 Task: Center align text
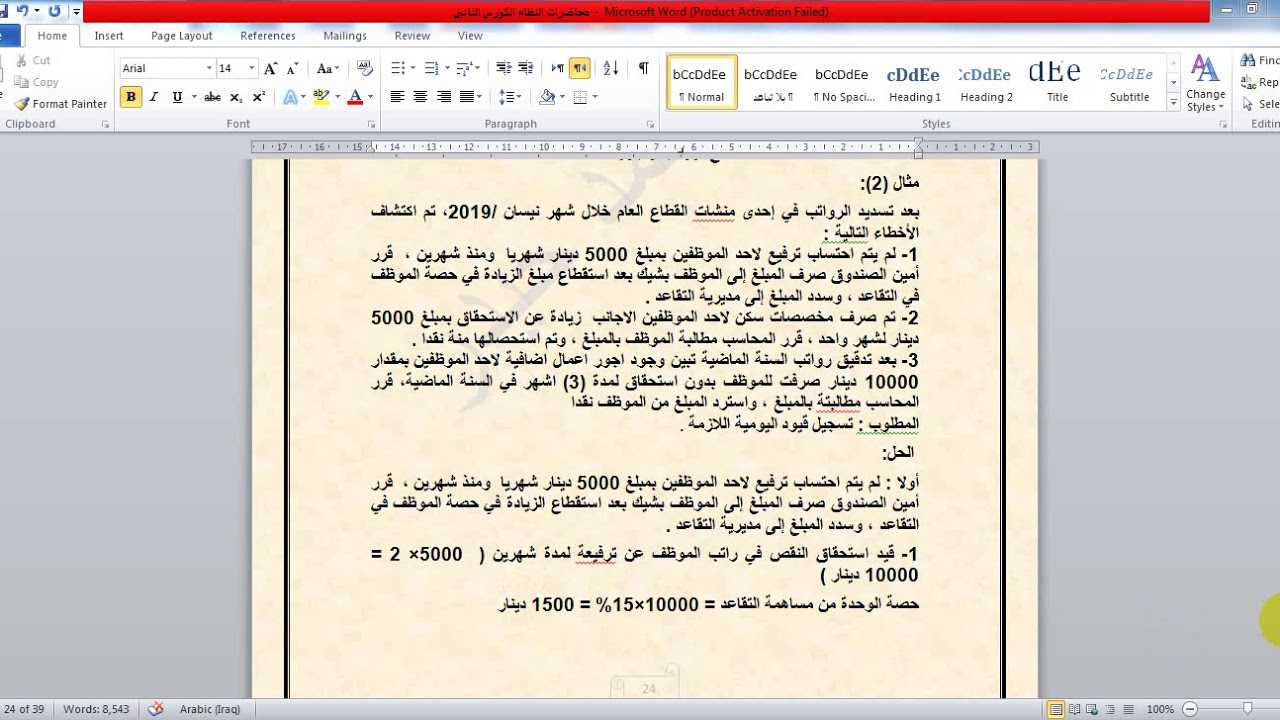(x=420, y=97)
